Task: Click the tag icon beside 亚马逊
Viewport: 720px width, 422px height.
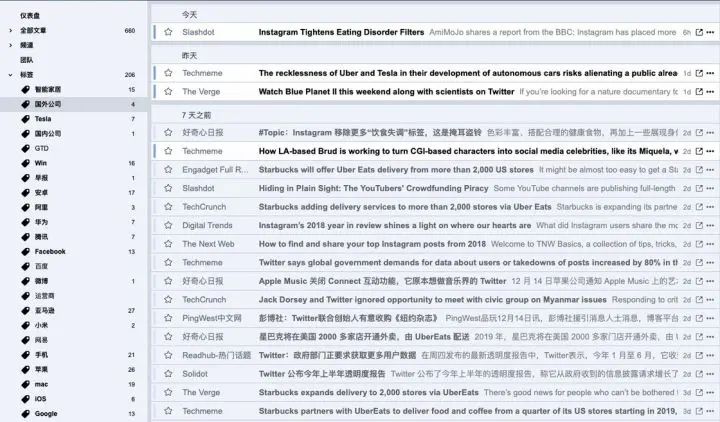Action: click(26, 310)
